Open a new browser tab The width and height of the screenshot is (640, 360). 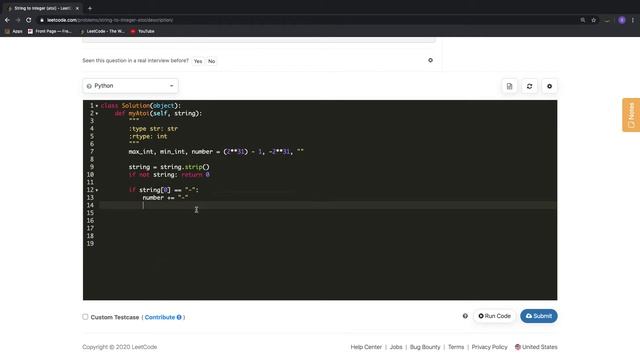[90, 8]
